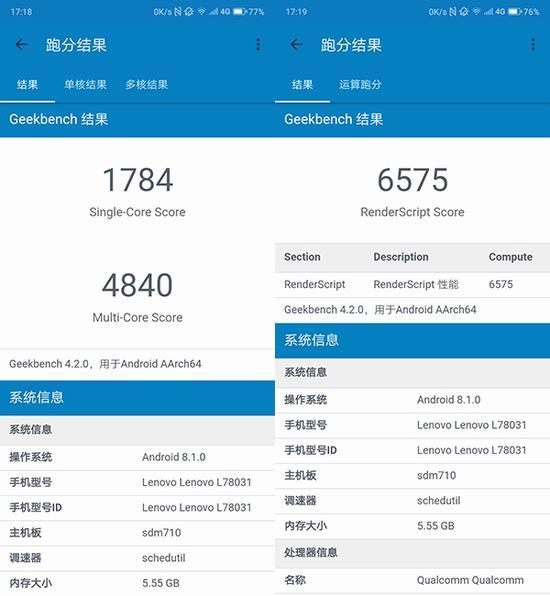Viewport: 550px width, 596px height.
Task: Tap Multi-Core Score label
Action: [x=138, y=317]
